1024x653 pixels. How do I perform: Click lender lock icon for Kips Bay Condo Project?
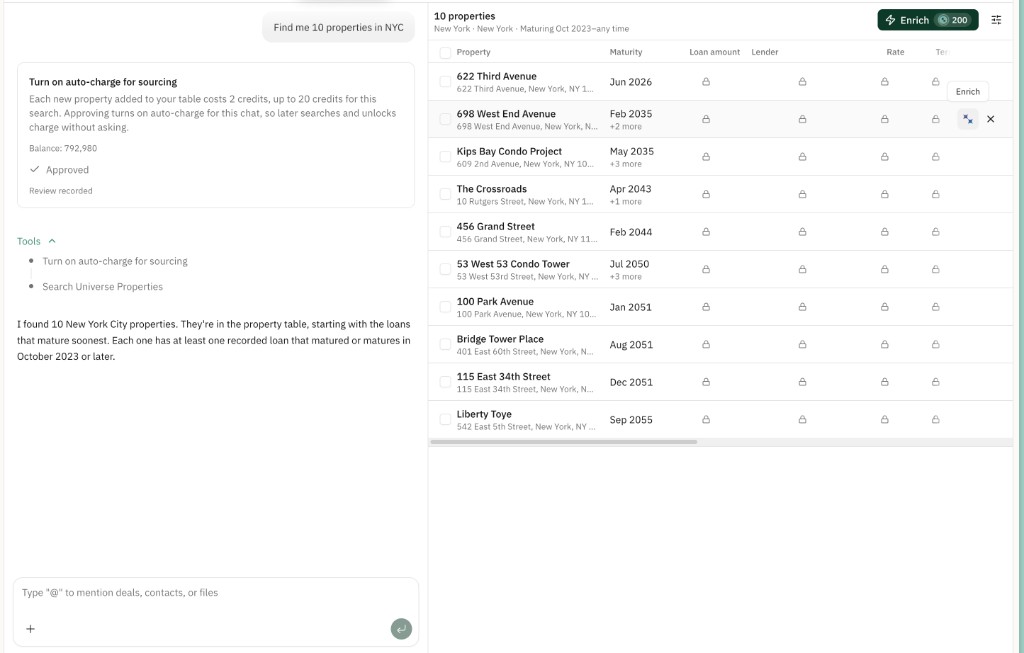coord(802,157)
